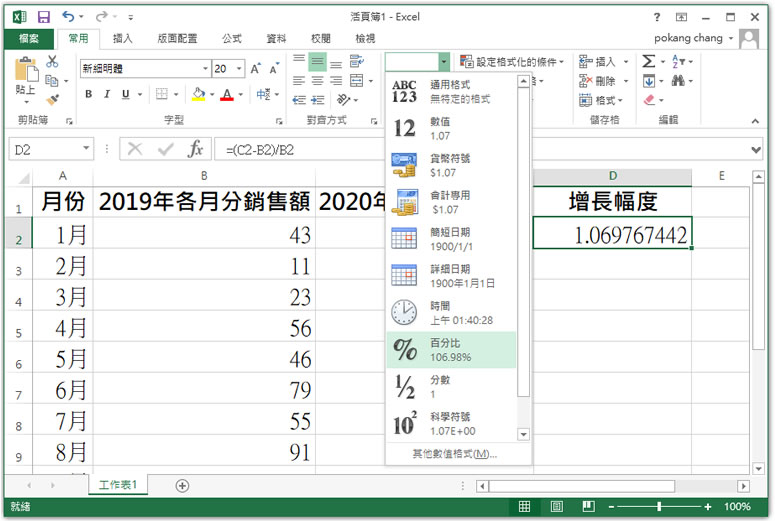This screenshot has width=775, height=521.
Task: Switch to the 插入 Insert tab
Action: (123, 39)
